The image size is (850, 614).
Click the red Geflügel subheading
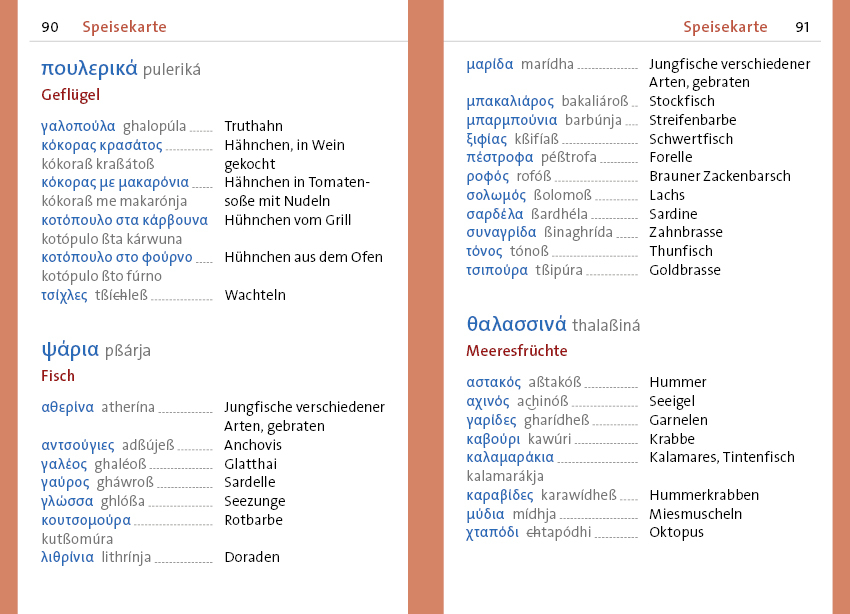coord(71,95)
